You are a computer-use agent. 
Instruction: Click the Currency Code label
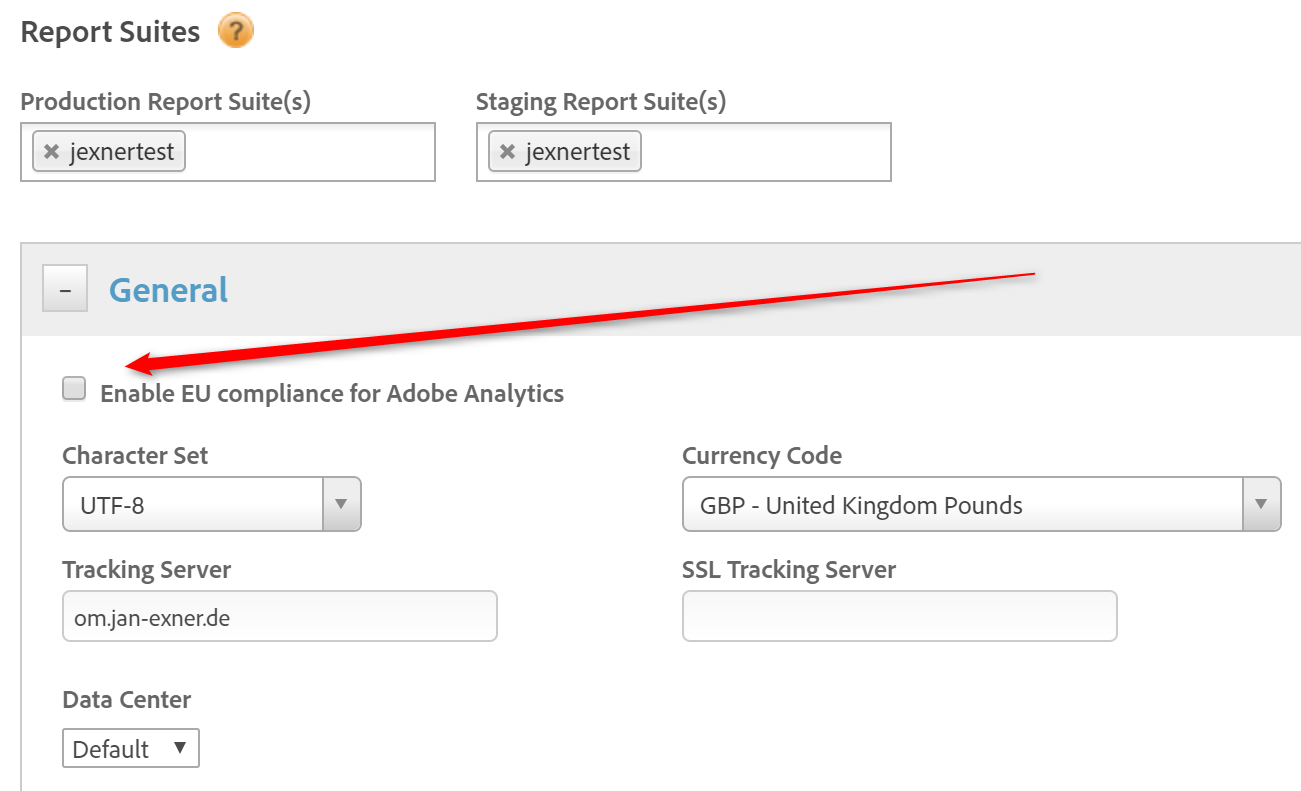(762, 456)
